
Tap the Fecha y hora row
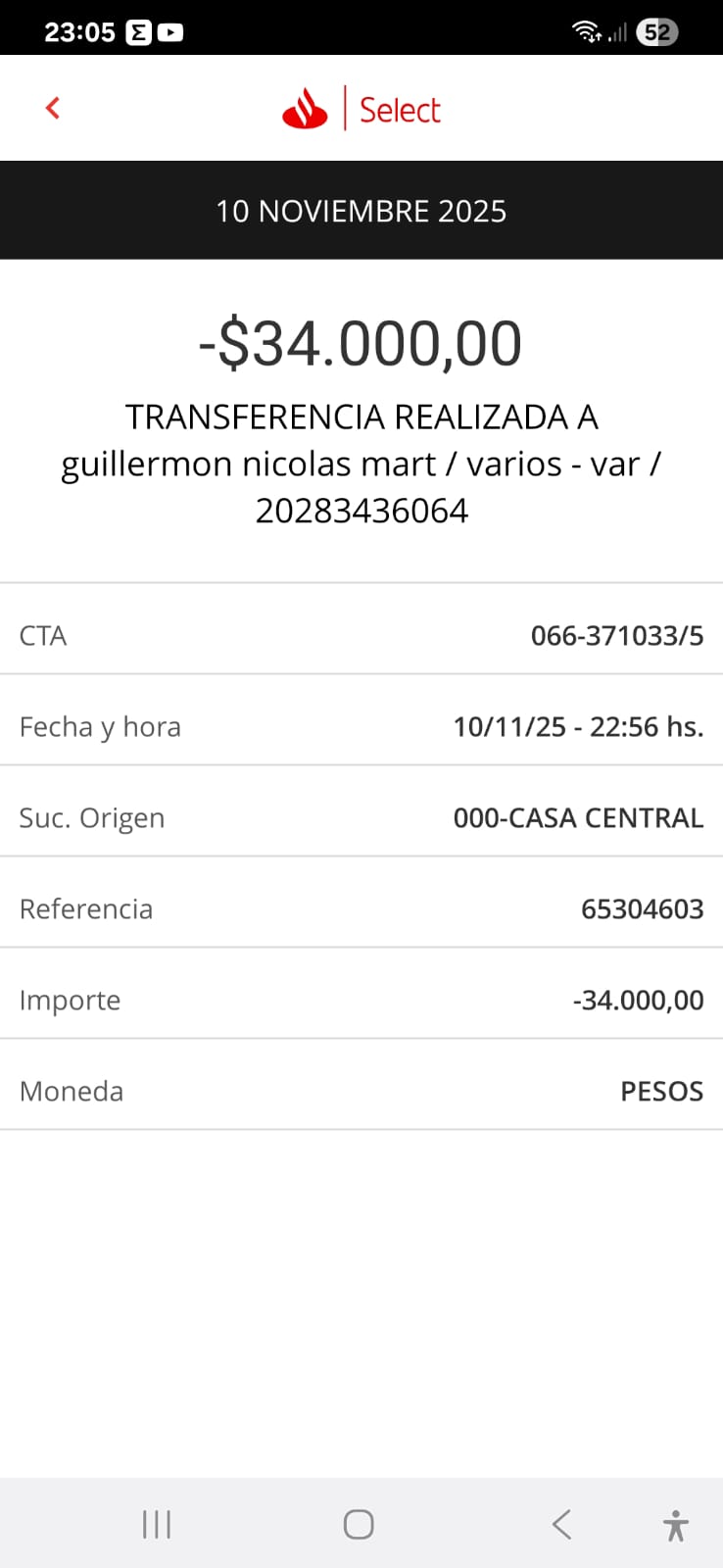(x=361, y=727)
